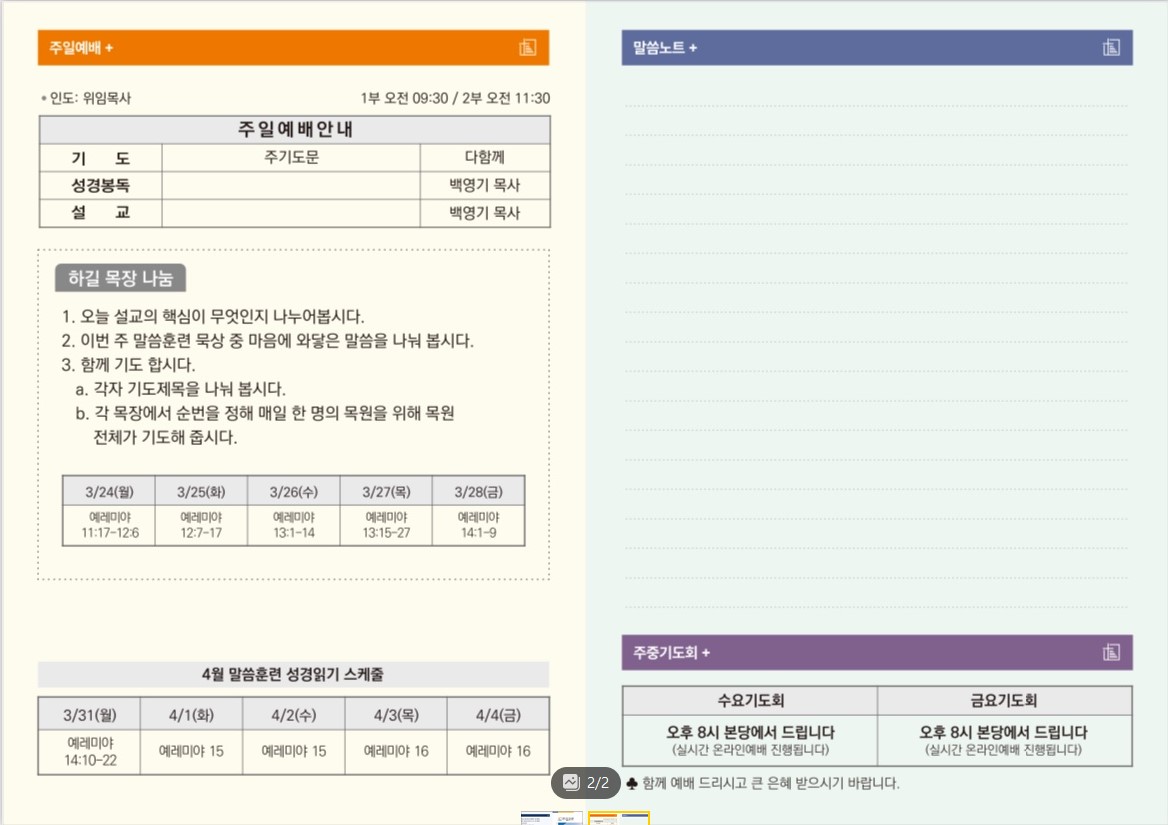This screenshot has height=825, width=1168.
Task: Click the document icon in 주일예배 header
Action: click(x=529, y=47)
